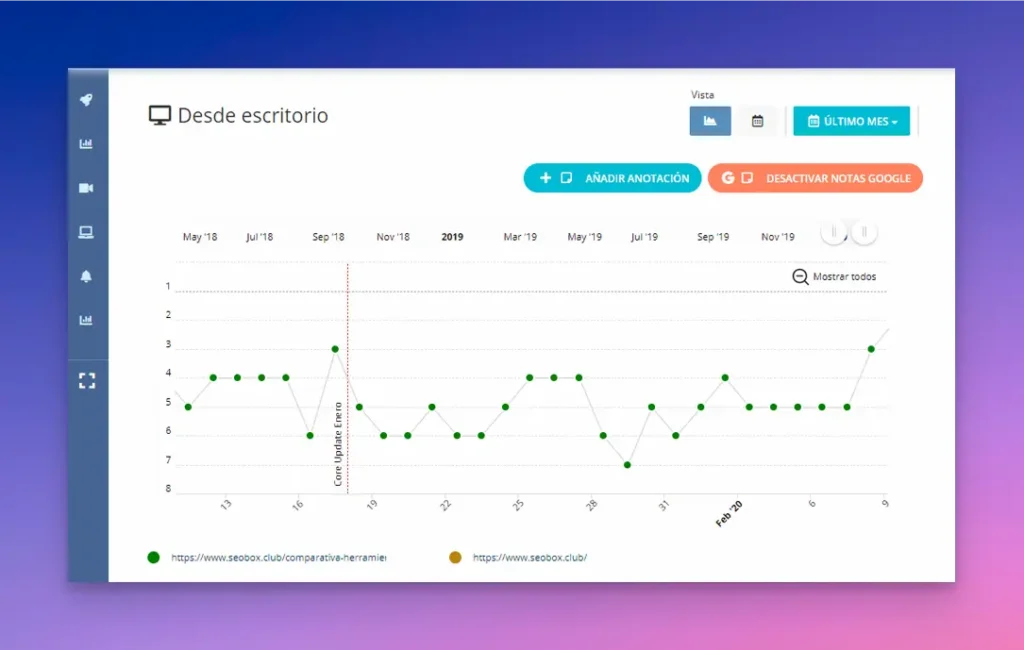Open the ÚLTIMO MES date range dropdown

pyautogui.click(x=851, y=120)
